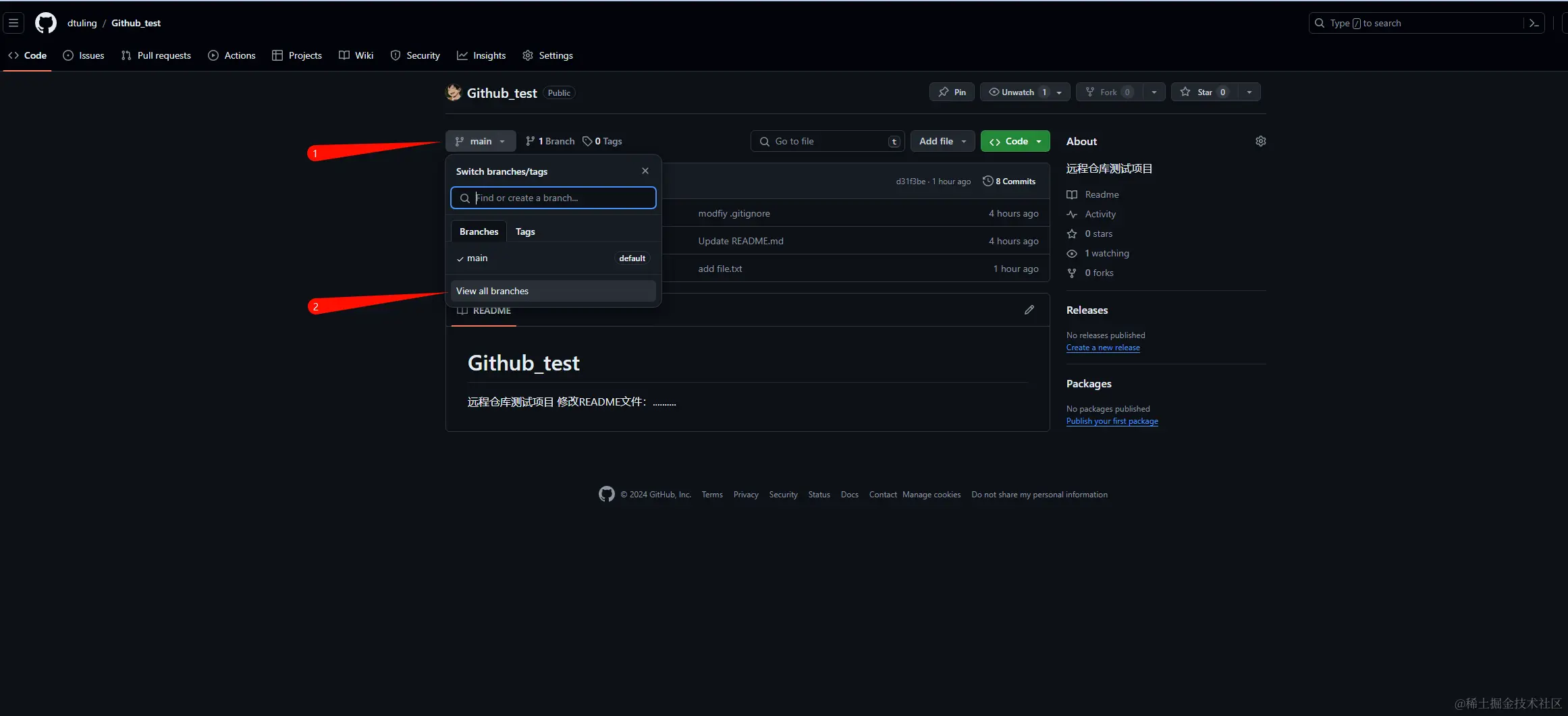Open the Projects tab
The image size is (1568, 716).
(x=297, y=55)
